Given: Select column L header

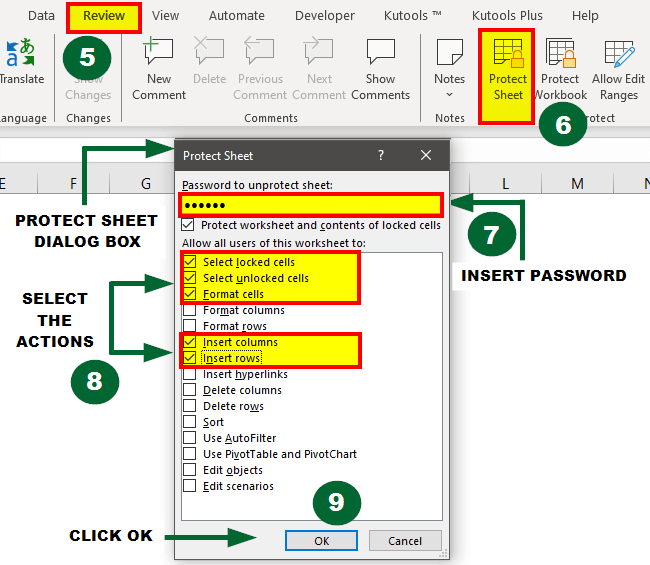Looking at the screenshot, I should coord(505,183).
